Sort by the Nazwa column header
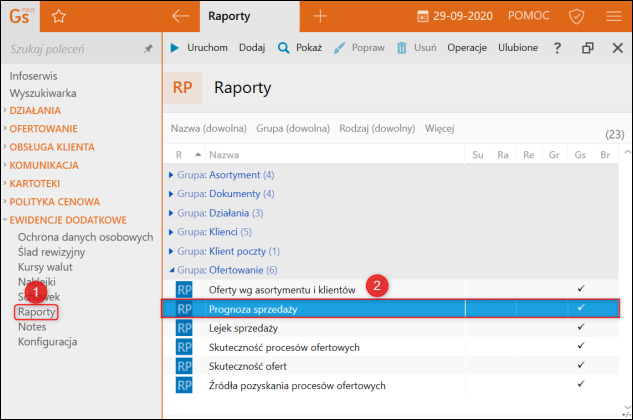This screenshot has width=633, height=420. click(224, 155)
